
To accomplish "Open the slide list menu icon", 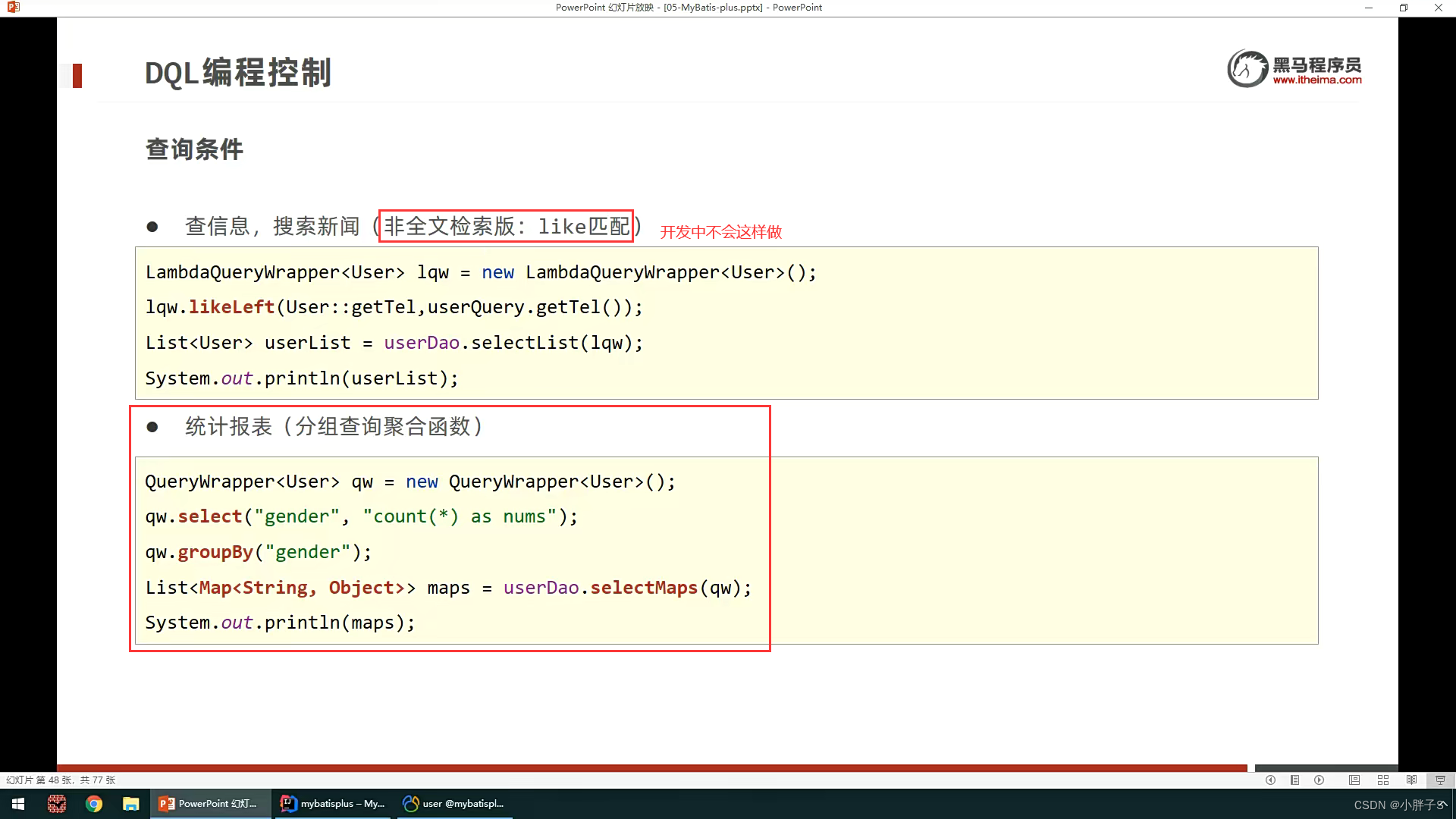I will [1294, 780].
